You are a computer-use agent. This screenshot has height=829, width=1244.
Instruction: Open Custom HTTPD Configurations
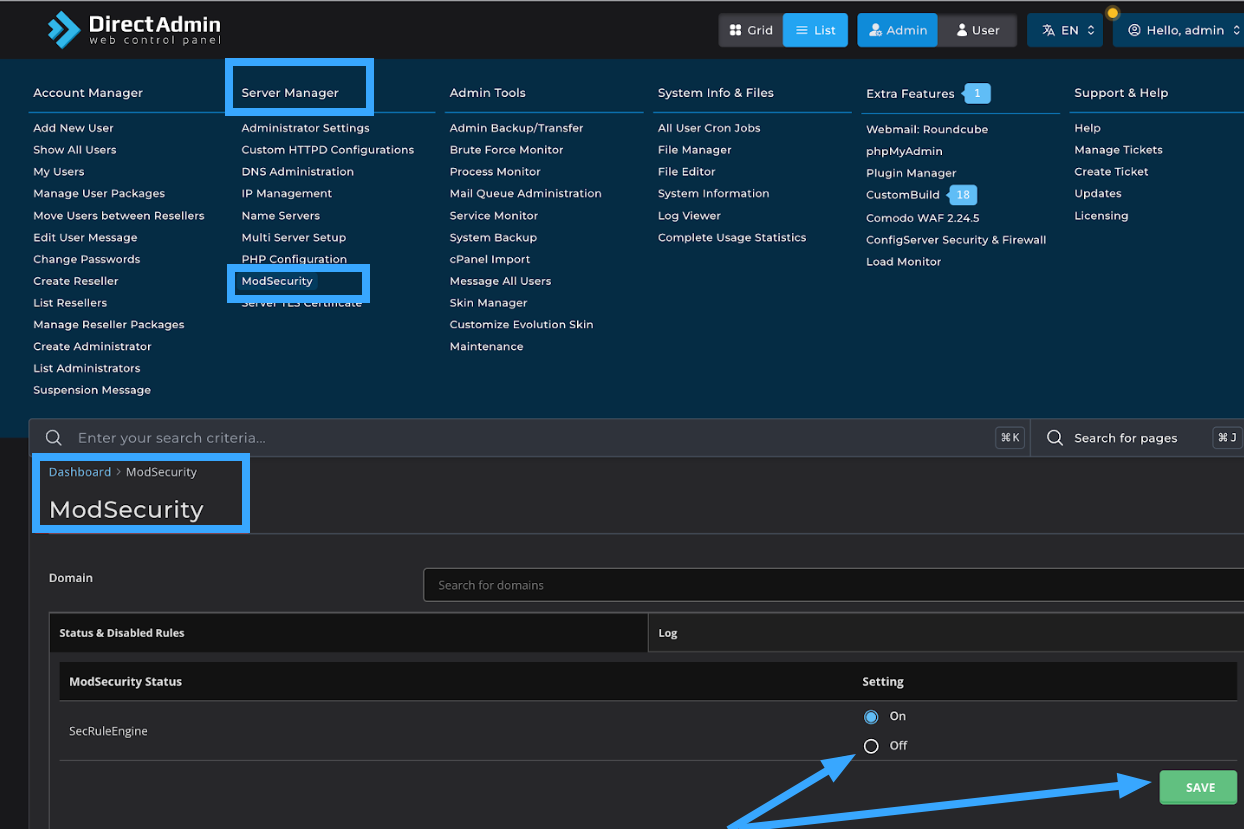pyautogui.click(x=327, y=150)
